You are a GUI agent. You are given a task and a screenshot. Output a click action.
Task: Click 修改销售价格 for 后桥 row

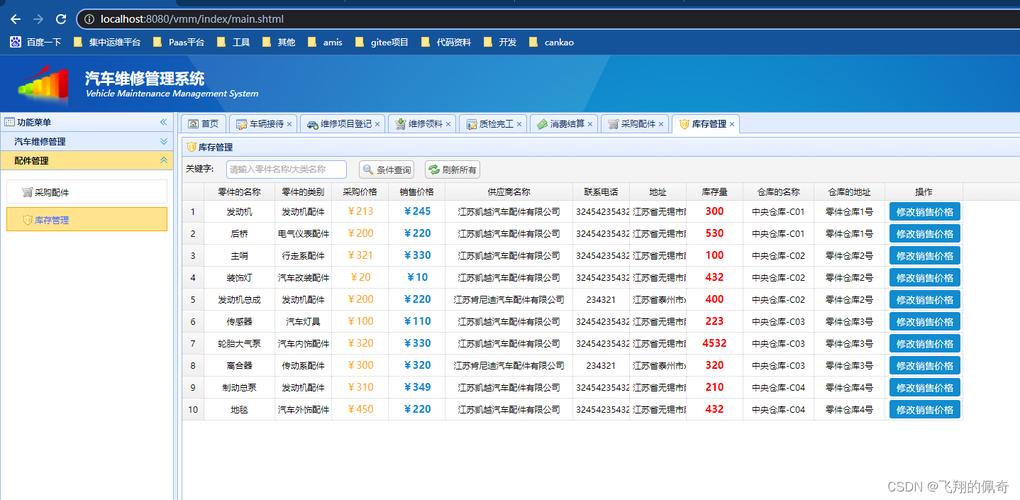pyautogui.click(x=924, y=234)
